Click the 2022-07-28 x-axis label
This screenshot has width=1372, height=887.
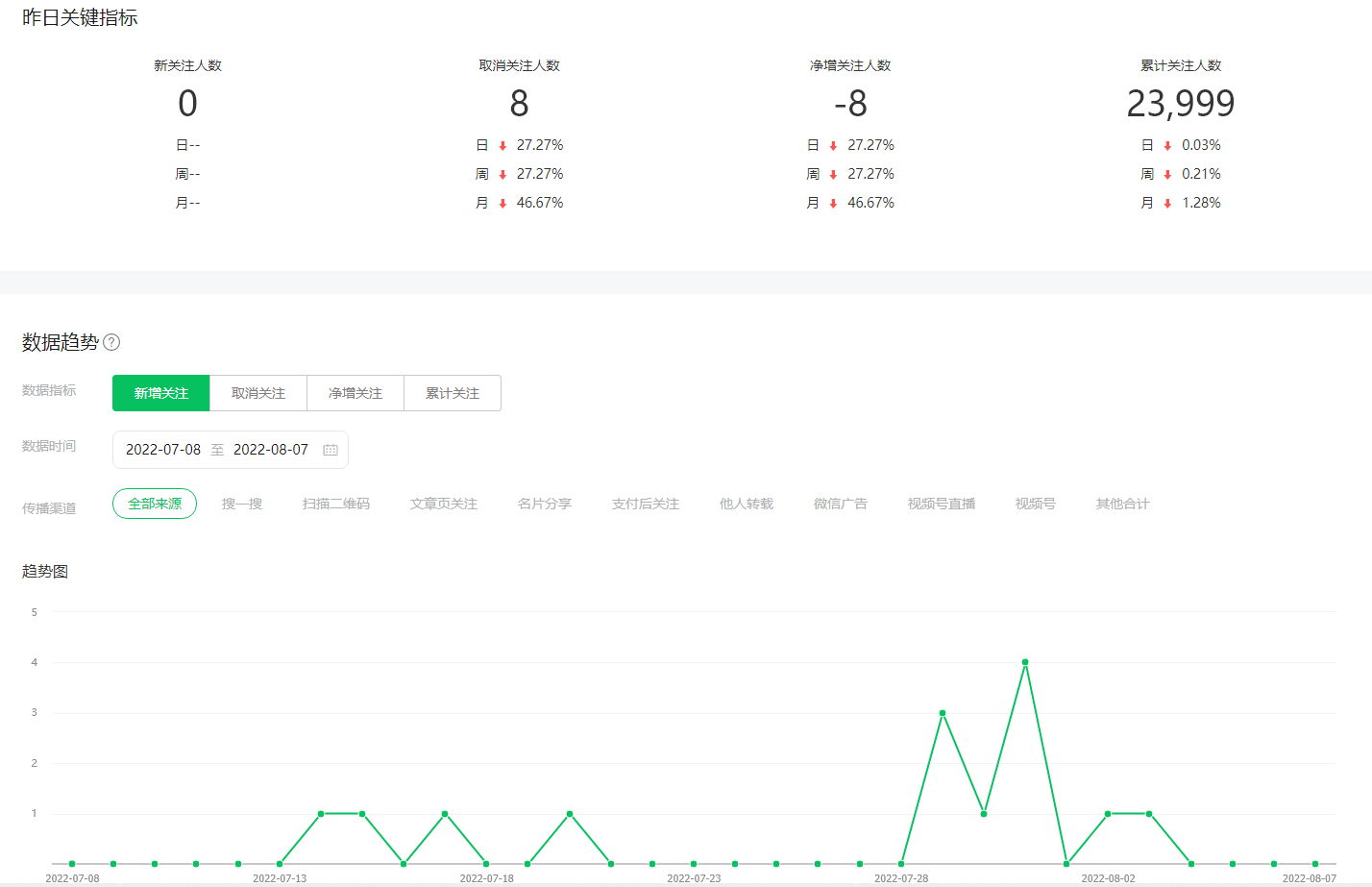901,878
